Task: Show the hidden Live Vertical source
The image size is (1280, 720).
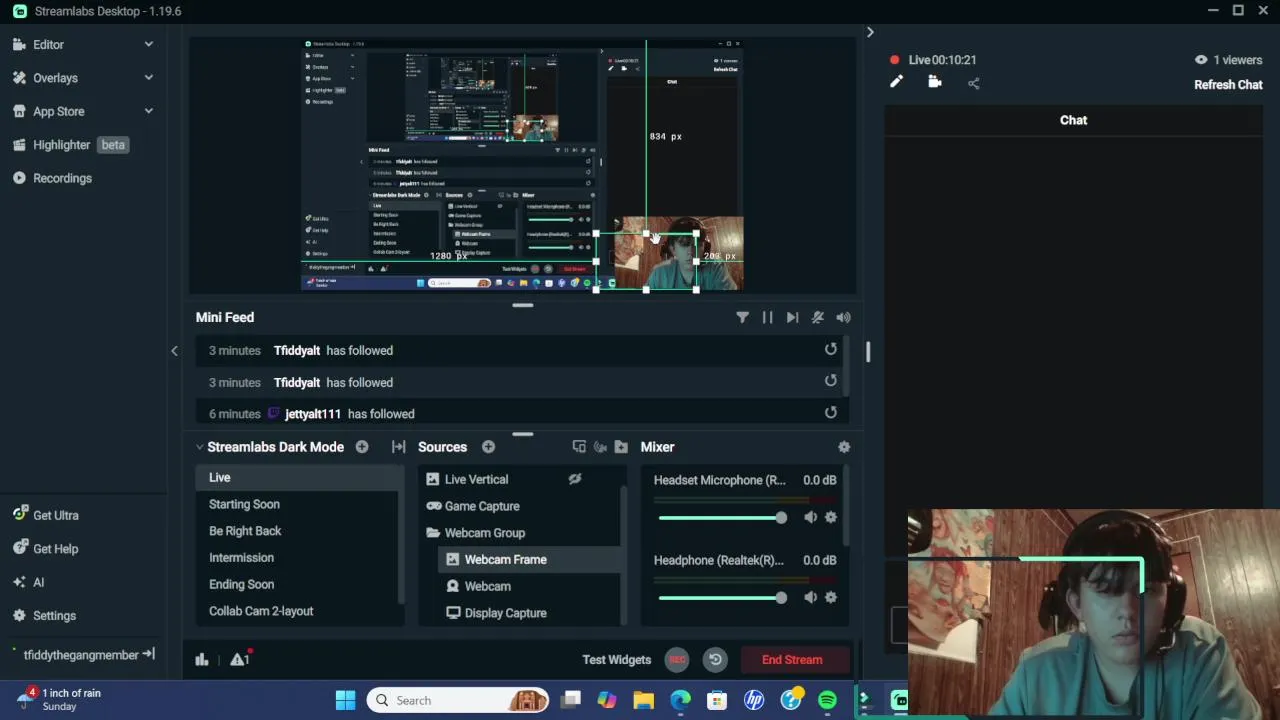Action: pyautogui.click(x=575, y=479)
